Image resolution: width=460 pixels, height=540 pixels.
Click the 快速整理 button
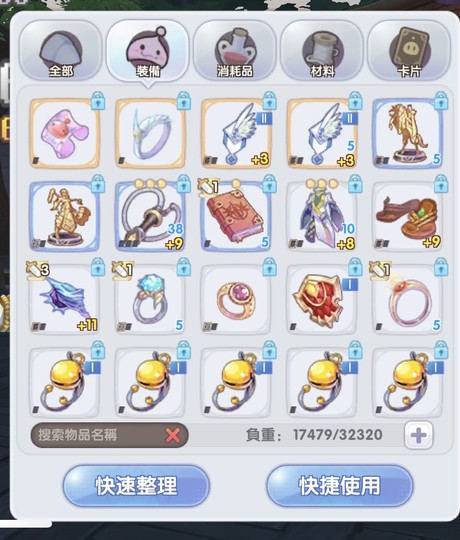point(136,486)
